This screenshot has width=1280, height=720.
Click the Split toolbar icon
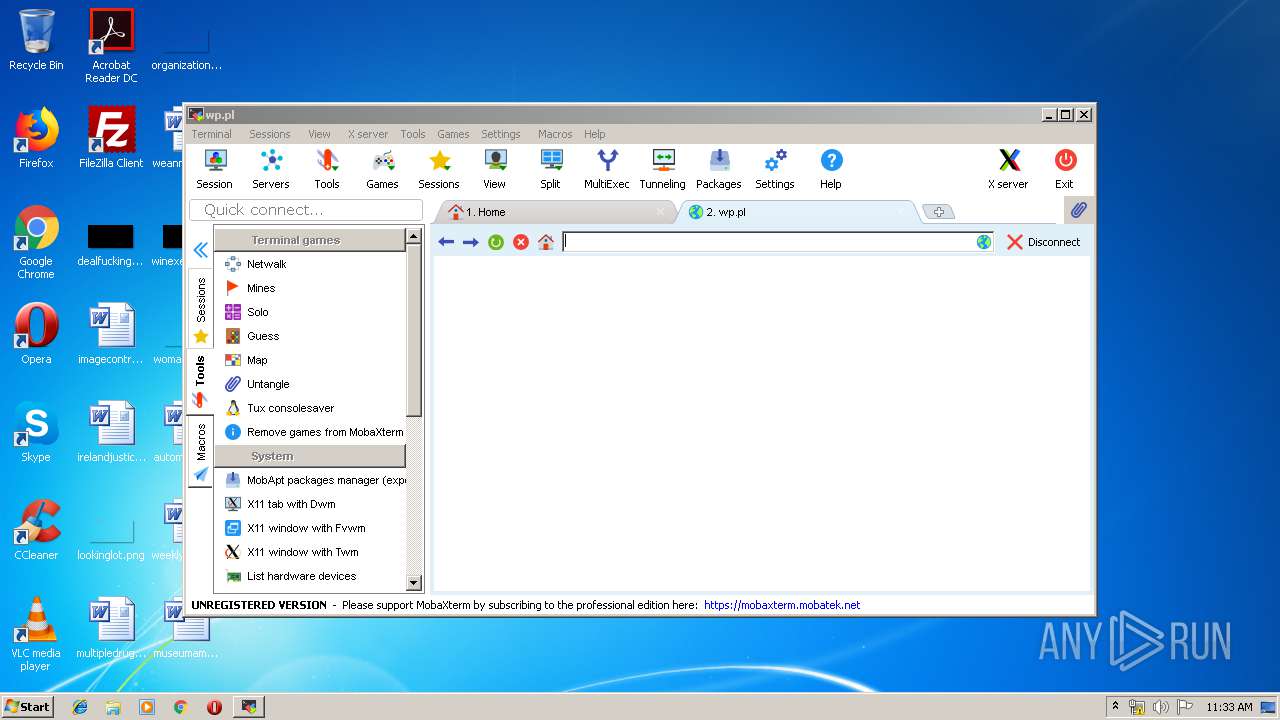pyautogui.click(x=551, y=169)
